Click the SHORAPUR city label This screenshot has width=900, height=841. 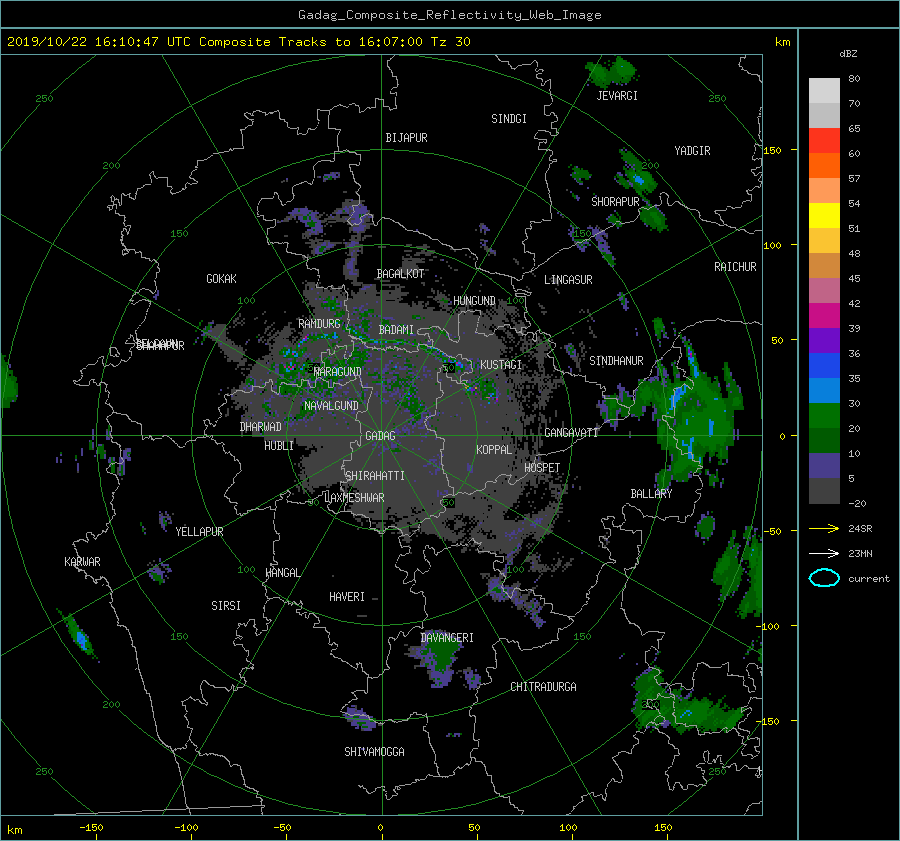tap(615, 202)
